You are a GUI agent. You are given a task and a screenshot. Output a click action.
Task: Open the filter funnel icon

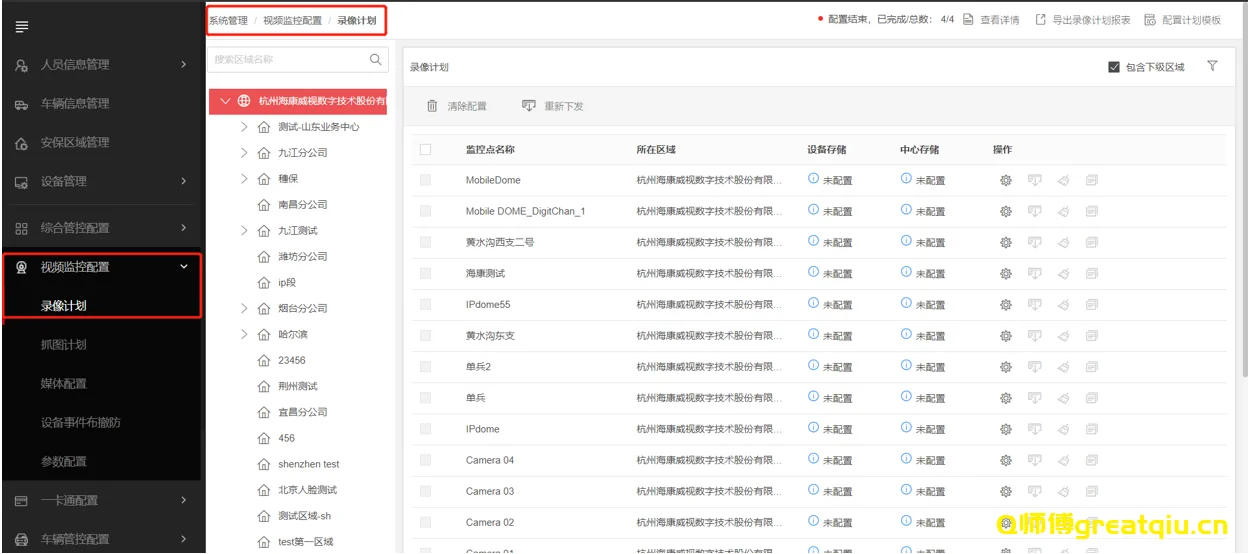click(x=1212, y=66)
